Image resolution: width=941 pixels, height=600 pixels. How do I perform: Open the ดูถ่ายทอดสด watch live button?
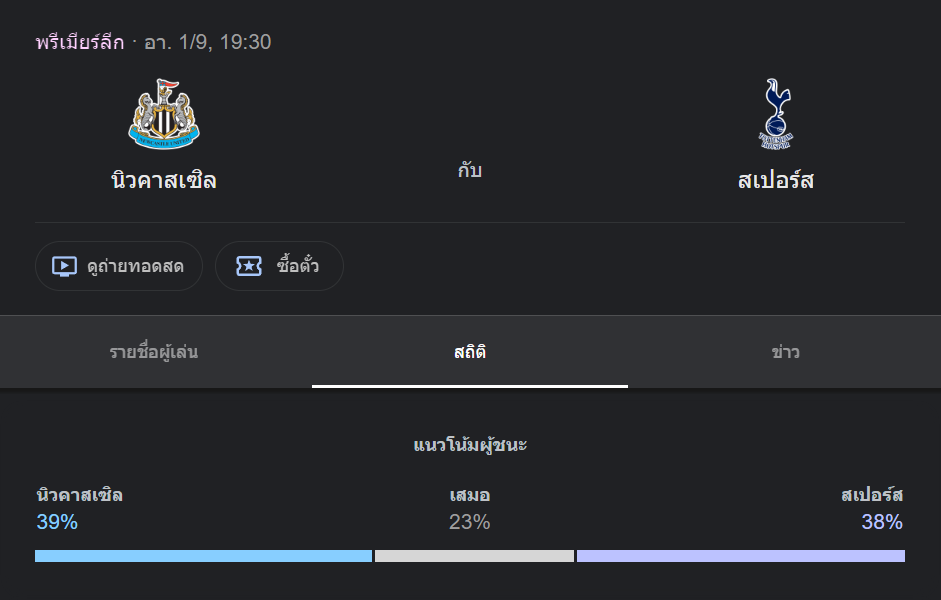[119, 266]
